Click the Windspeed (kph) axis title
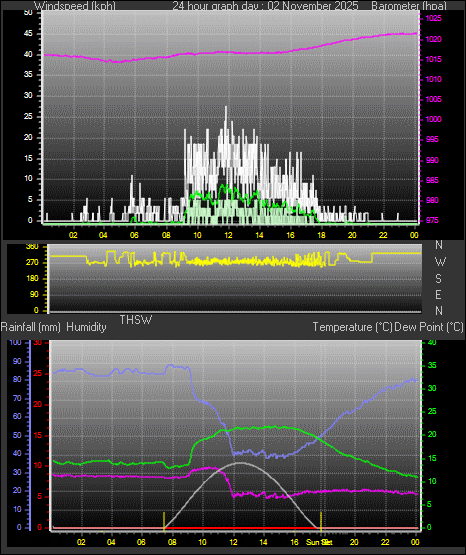Viewport: 466px width, 555px height. 75,6
